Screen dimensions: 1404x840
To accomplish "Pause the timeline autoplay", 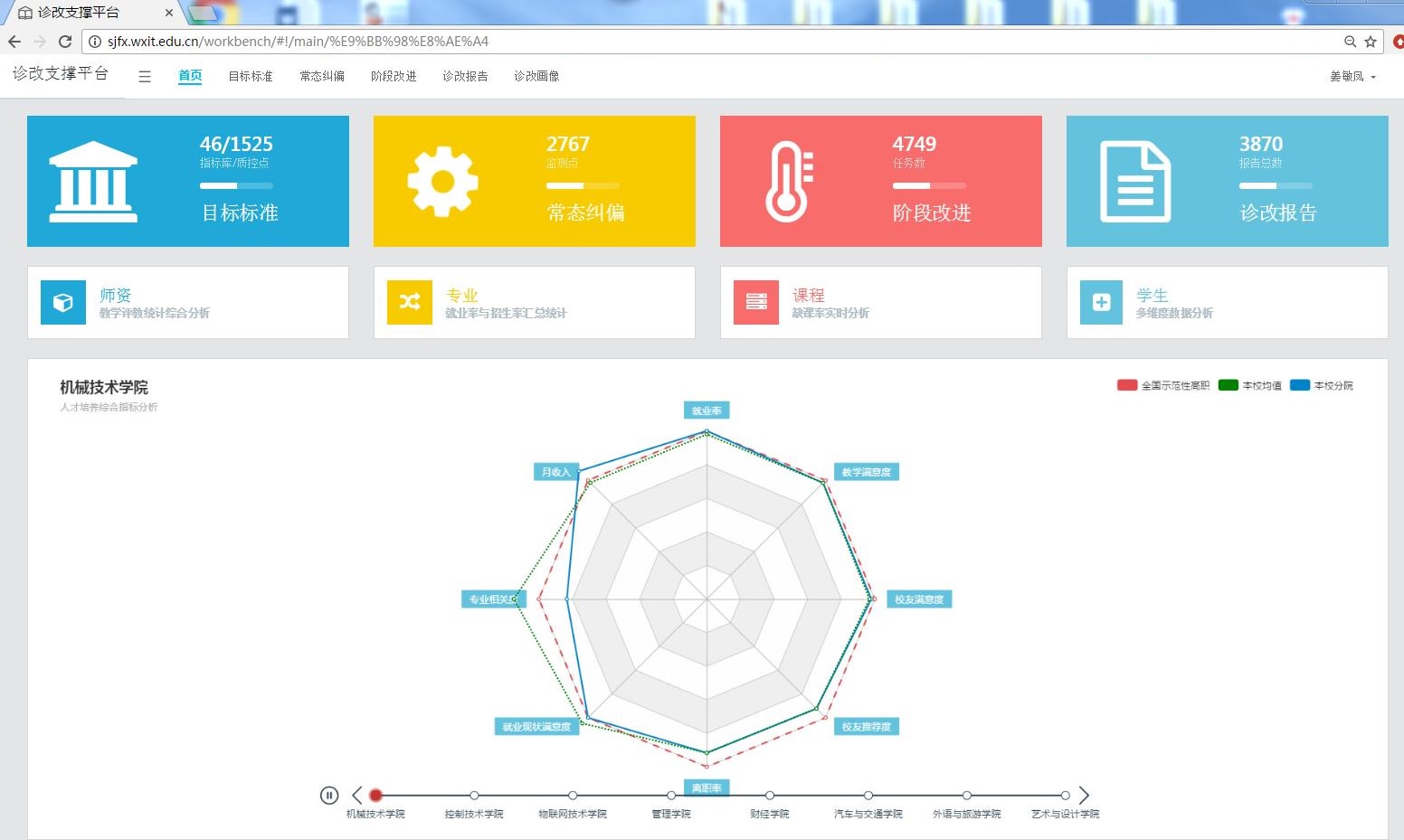I will click(x=329, y=796).
